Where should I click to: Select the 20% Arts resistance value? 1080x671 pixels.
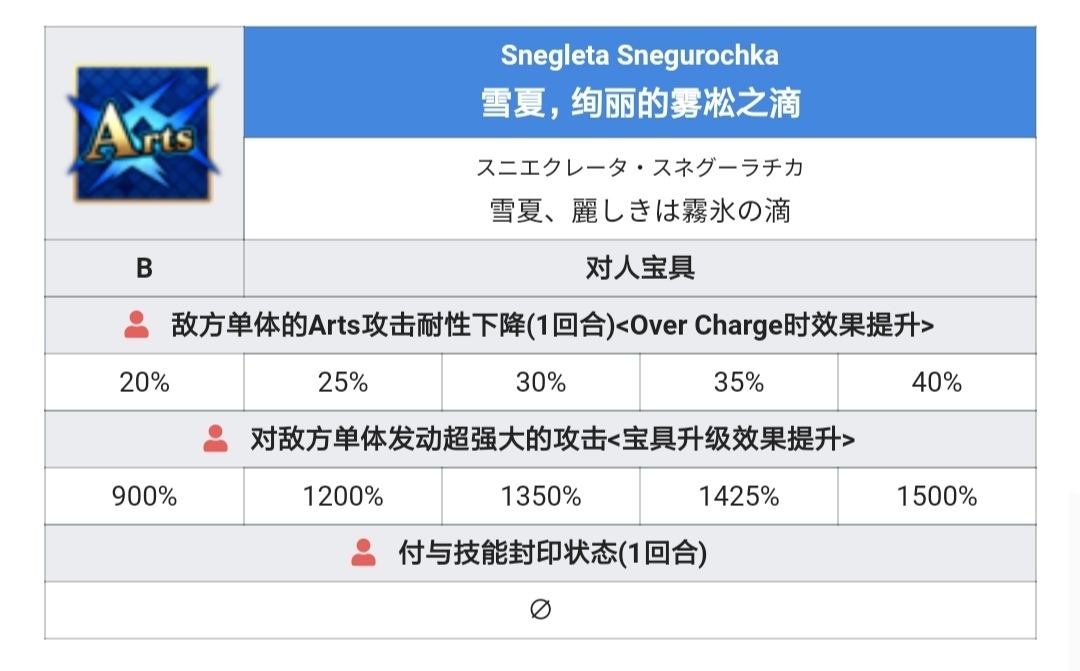pos(144,383)
